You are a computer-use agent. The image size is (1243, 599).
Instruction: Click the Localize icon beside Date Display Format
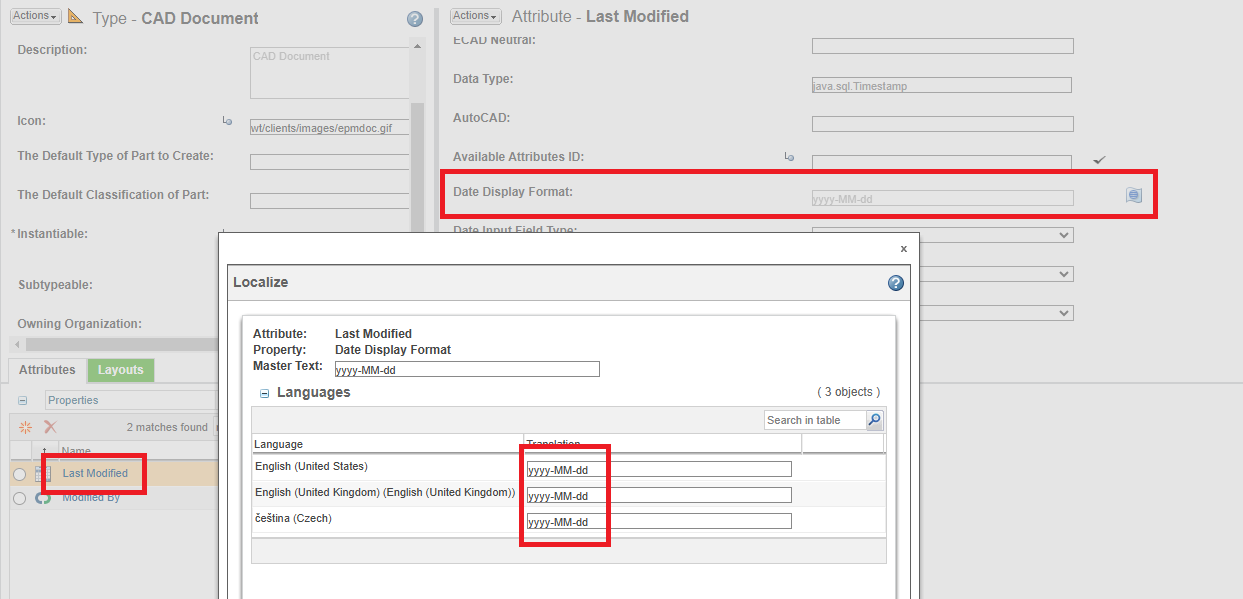[x=1134, y=196]
